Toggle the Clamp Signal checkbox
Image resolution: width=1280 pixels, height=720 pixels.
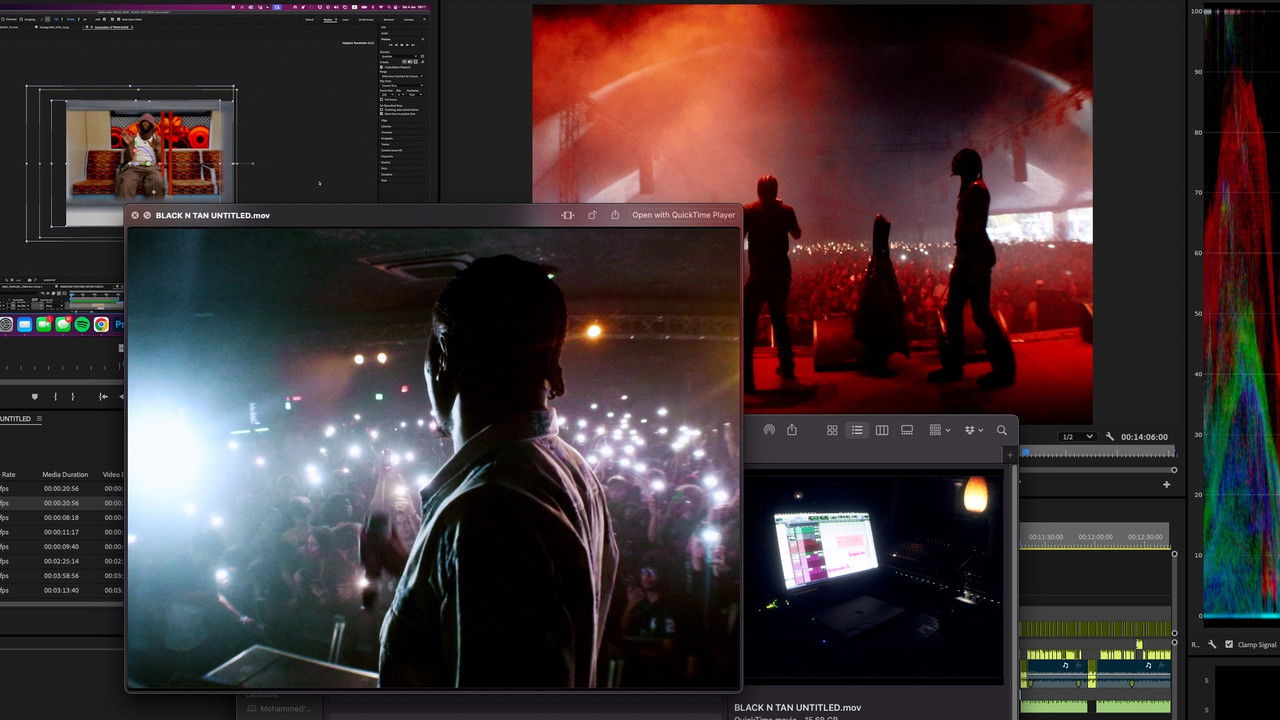(x=1229, y=645)
